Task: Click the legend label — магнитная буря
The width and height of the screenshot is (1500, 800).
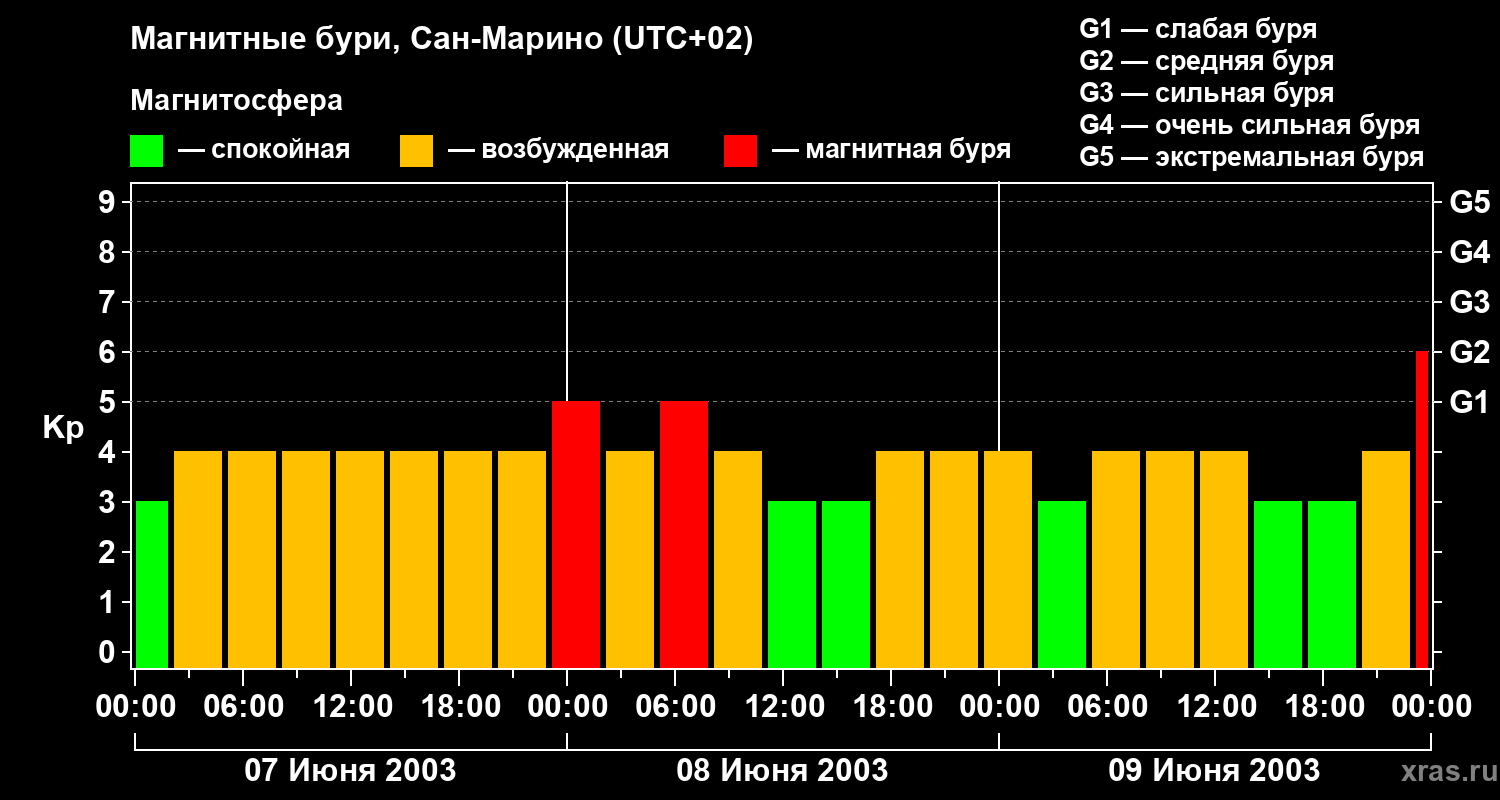Action: (x=891, y=151)
